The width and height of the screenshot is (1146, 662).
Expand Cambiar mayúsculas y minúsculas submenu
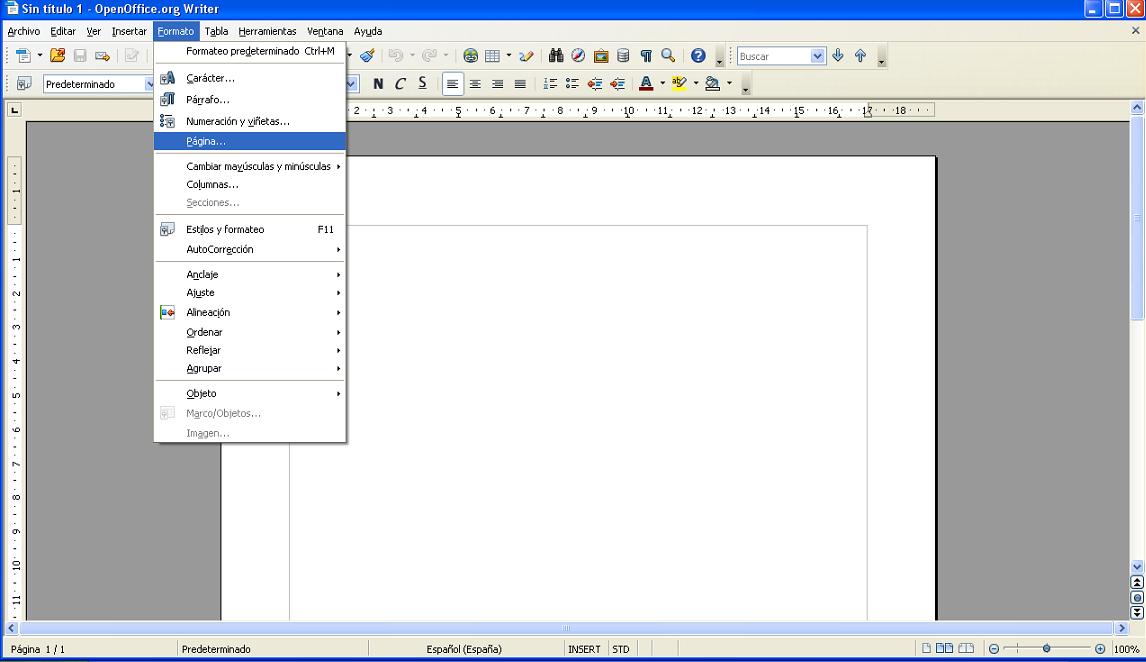pos(249,166)
